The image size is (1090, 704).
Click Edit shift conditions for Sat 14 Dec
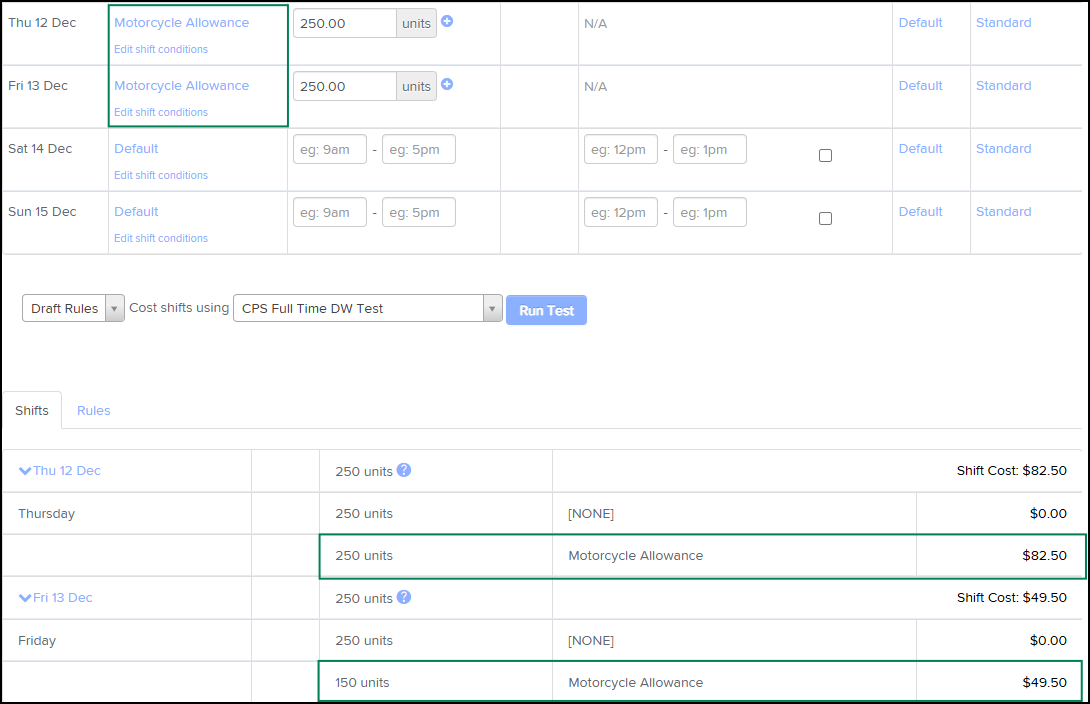click(161, 175)
